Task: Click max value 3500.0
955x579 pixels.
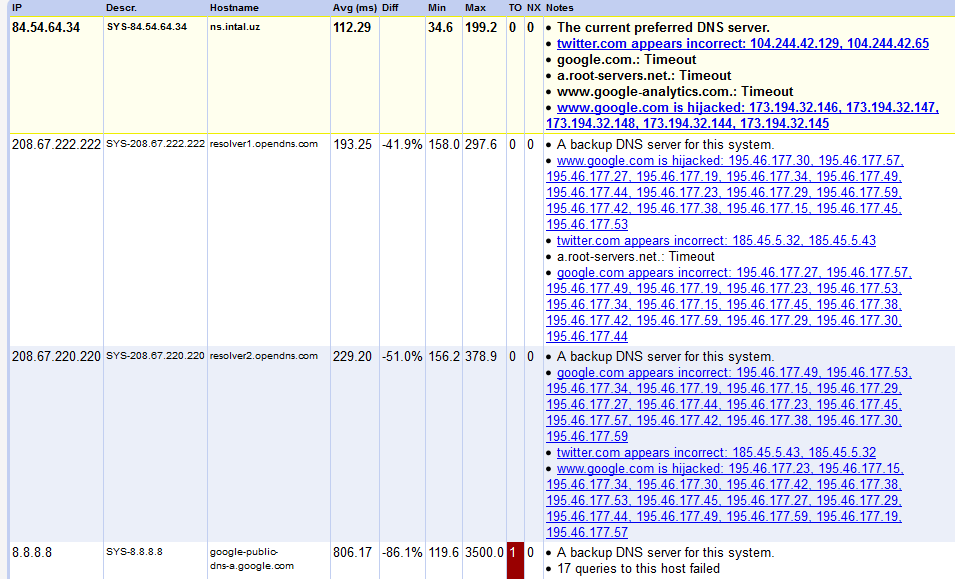Action: 484,552
